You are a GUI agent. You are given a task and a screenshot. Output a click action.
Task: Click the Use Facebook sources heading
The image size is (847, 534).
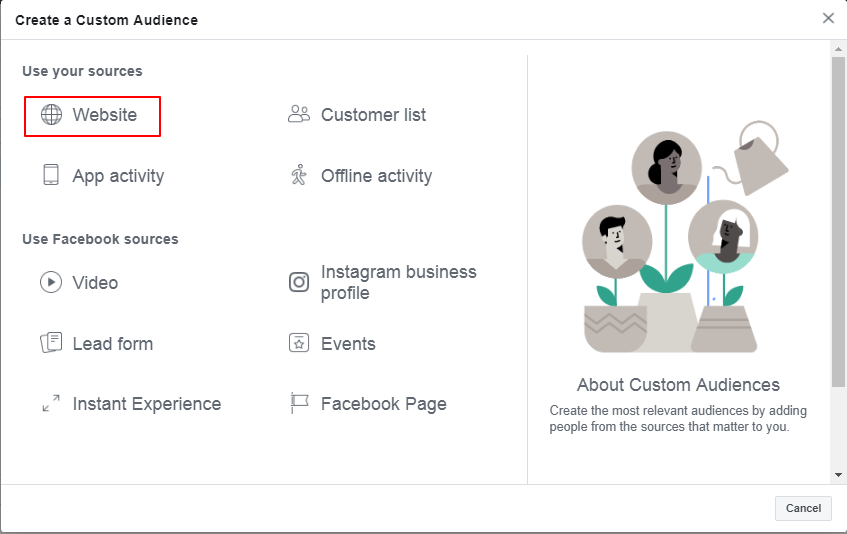pos(100,239)
